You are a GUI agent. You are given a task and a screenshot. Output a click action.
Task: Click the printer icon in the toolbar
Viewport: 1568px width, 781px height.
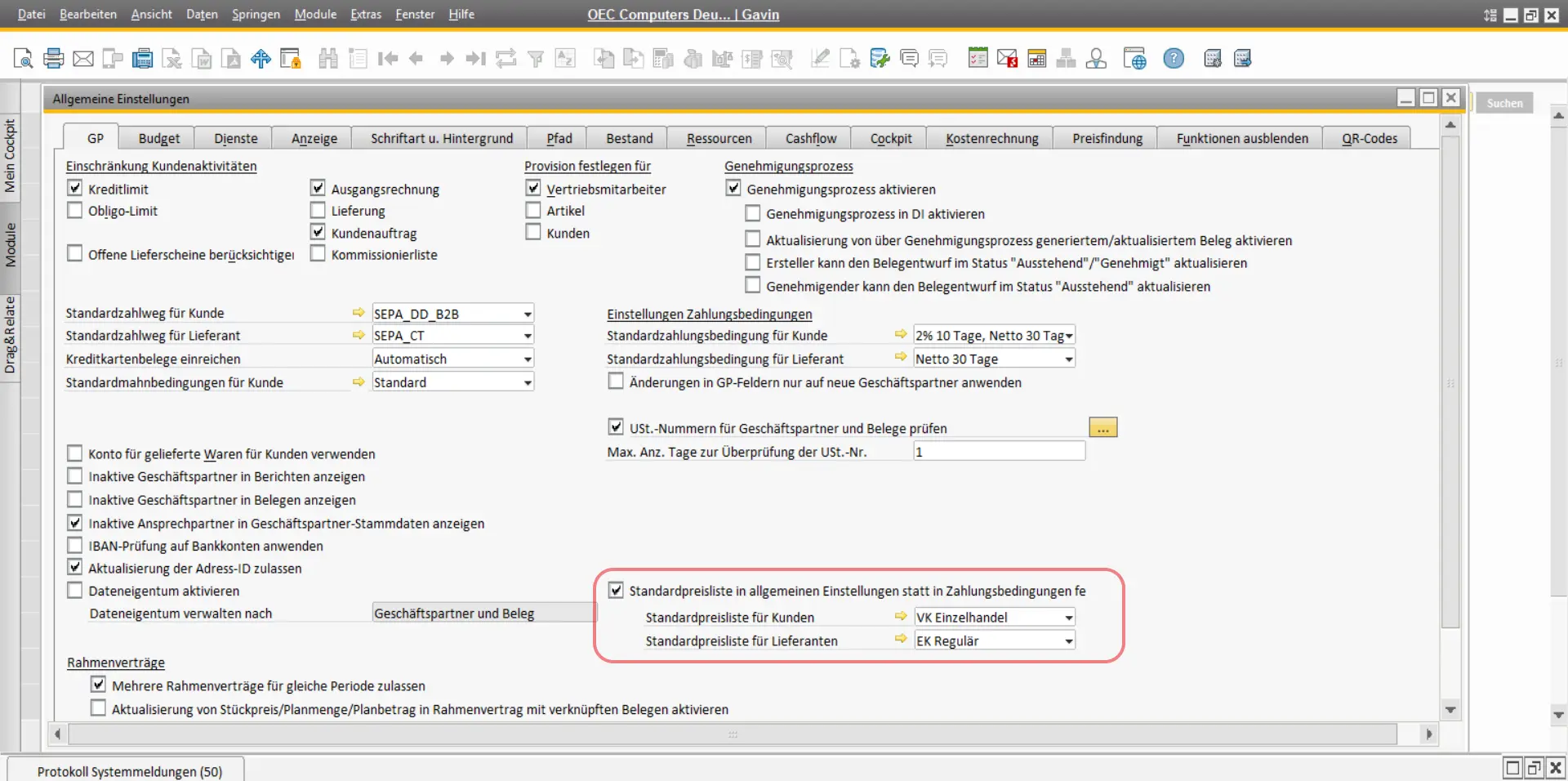click(x=53, y=59)
